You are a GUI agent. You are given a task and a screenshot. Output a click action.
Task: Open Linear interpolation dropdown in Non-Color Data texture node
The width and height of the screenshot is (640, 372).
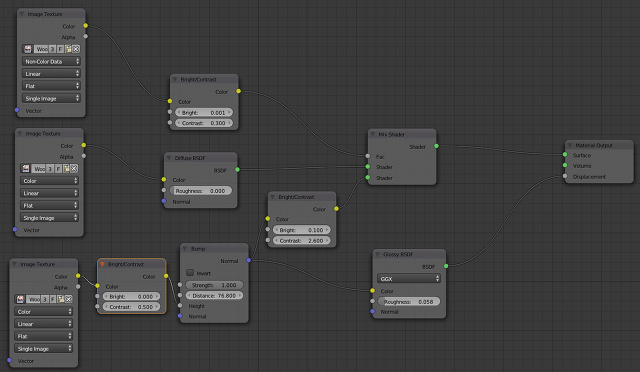pyautogui.click(x=51, y=74)
